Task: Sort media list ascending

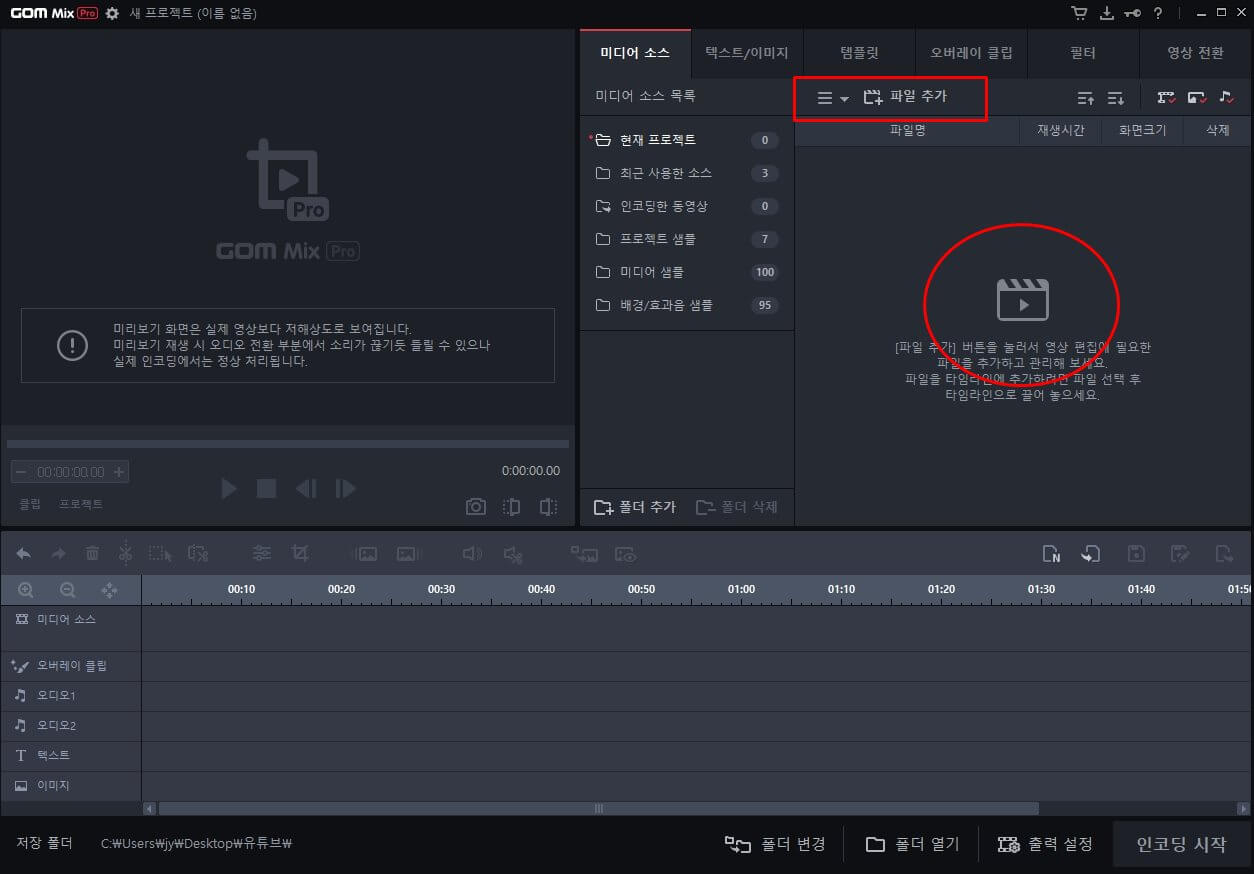Action: 1086,98
